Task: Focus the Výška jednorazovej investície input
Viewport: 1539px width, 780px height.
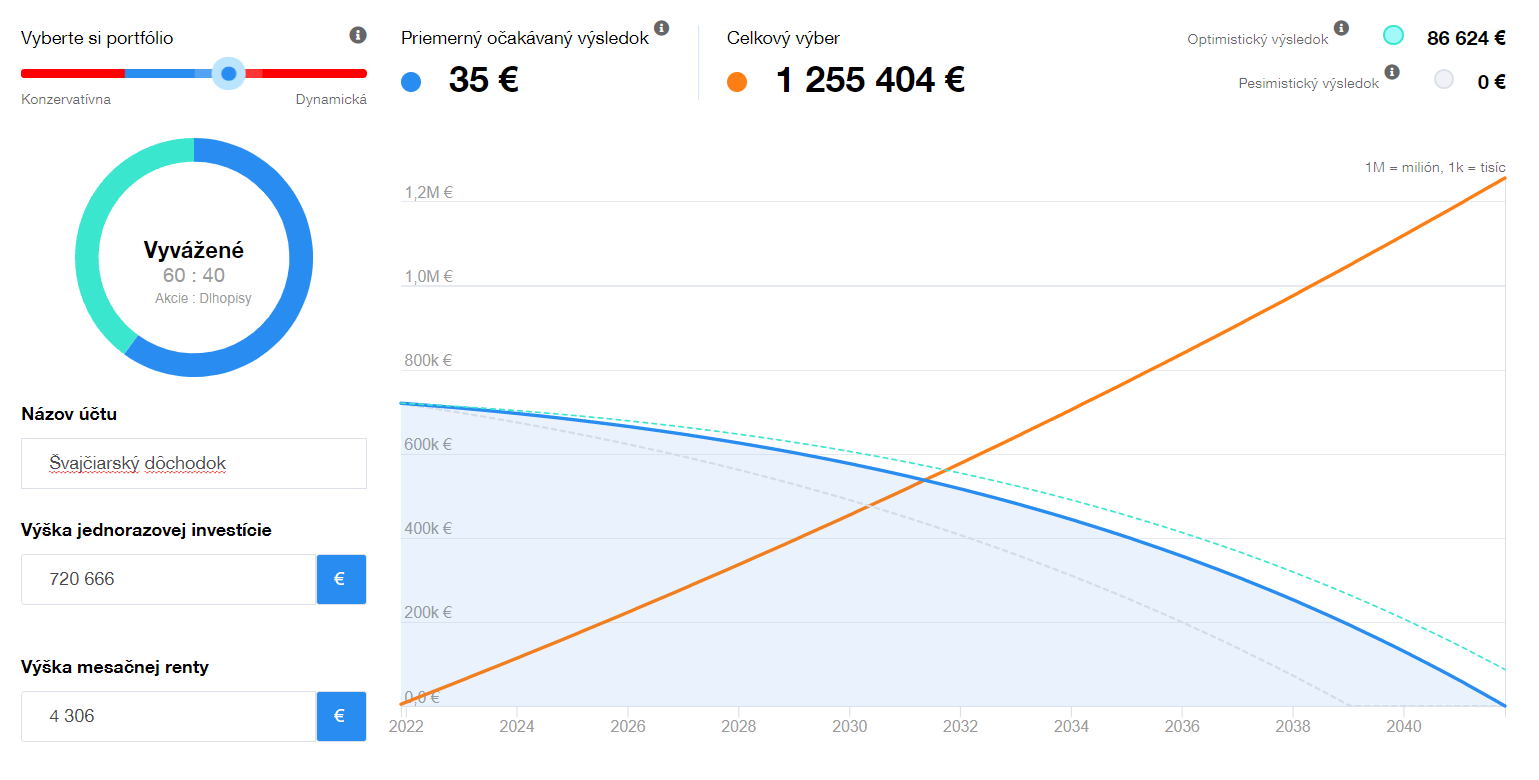Action: (x=169, y=579)
